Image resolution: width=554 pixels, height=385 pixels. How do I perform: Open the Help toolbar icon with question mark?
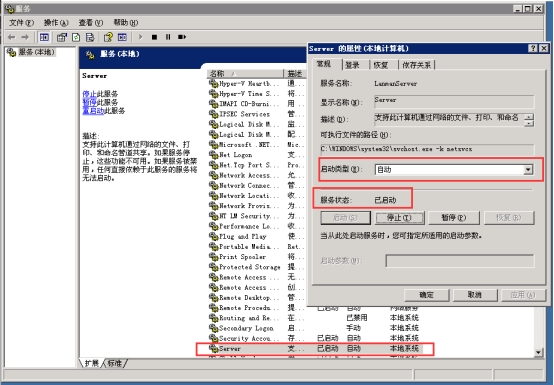108,37
